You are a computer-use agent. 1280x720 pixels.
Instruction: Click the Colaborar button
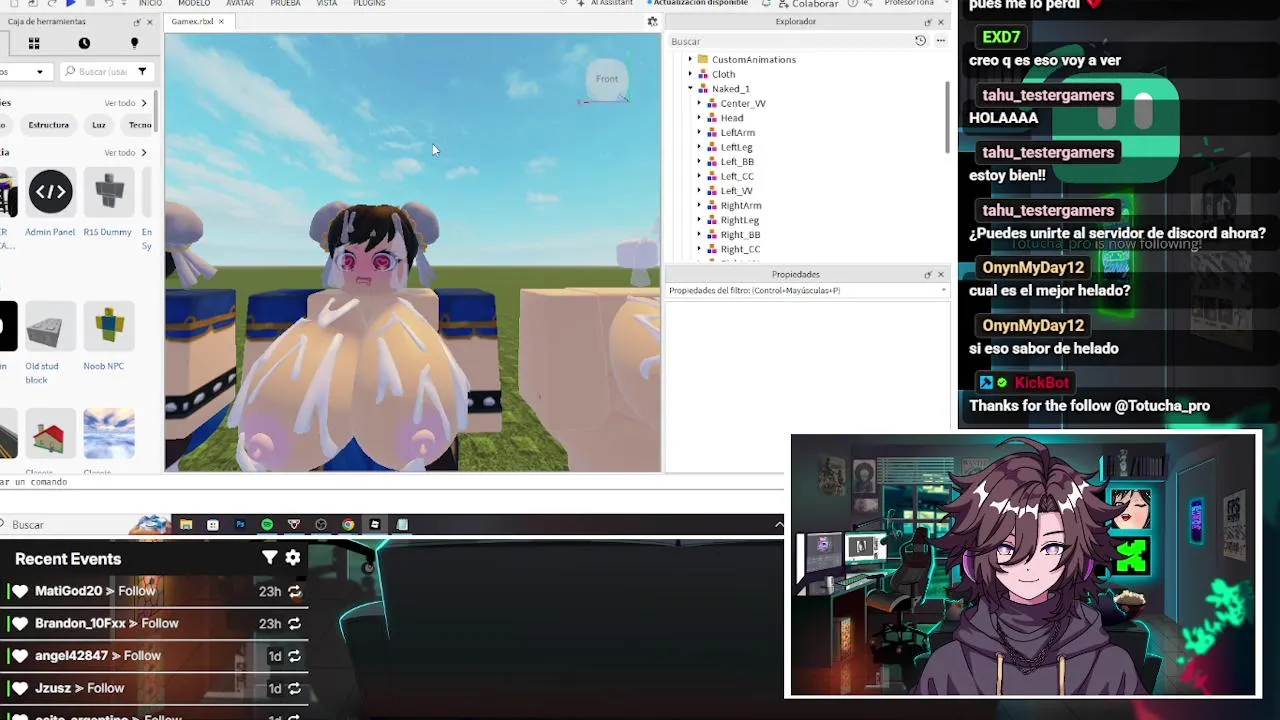pos(808,3)
